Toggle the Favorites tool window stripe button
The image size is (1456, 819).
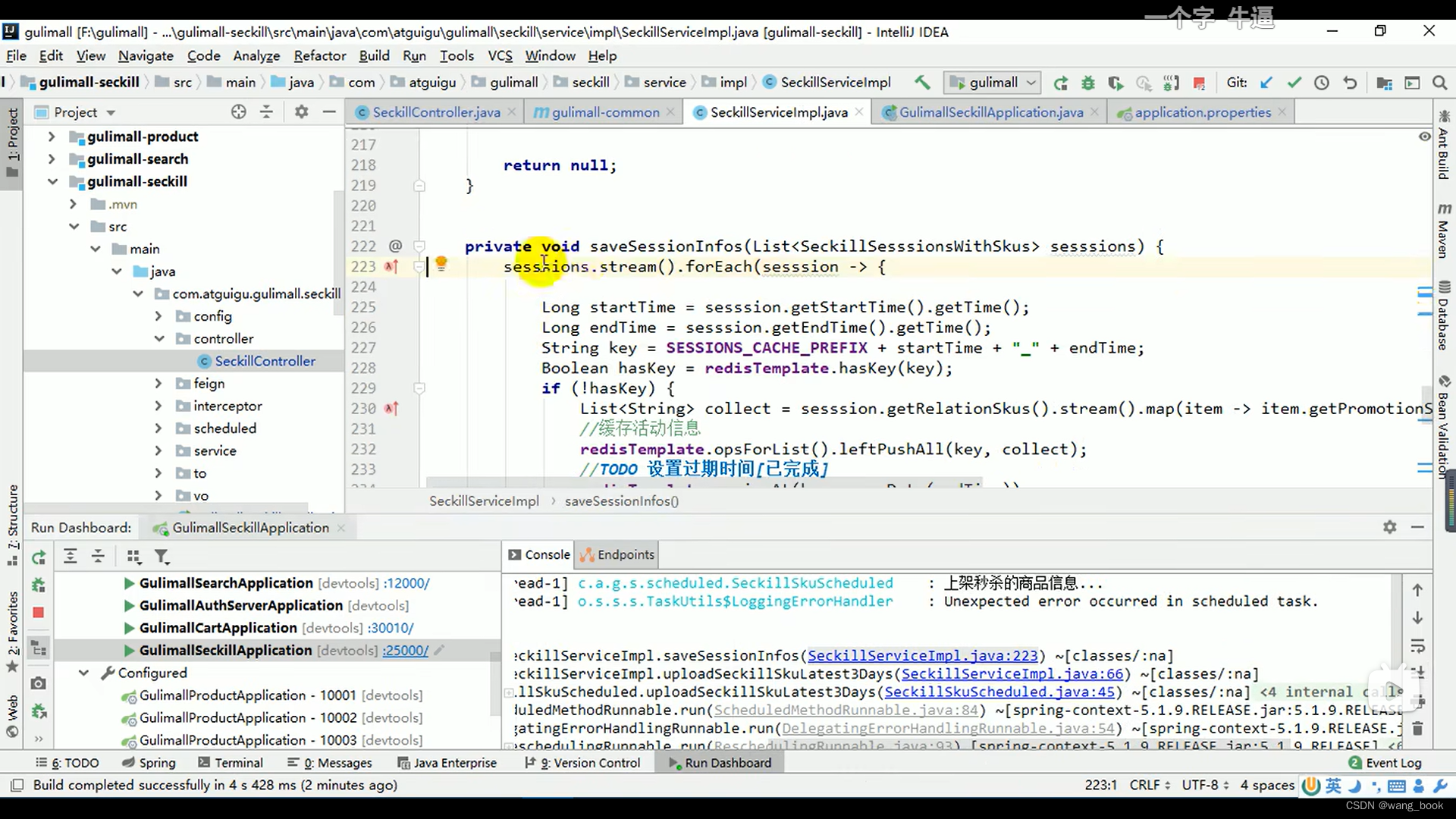(12, 632)
